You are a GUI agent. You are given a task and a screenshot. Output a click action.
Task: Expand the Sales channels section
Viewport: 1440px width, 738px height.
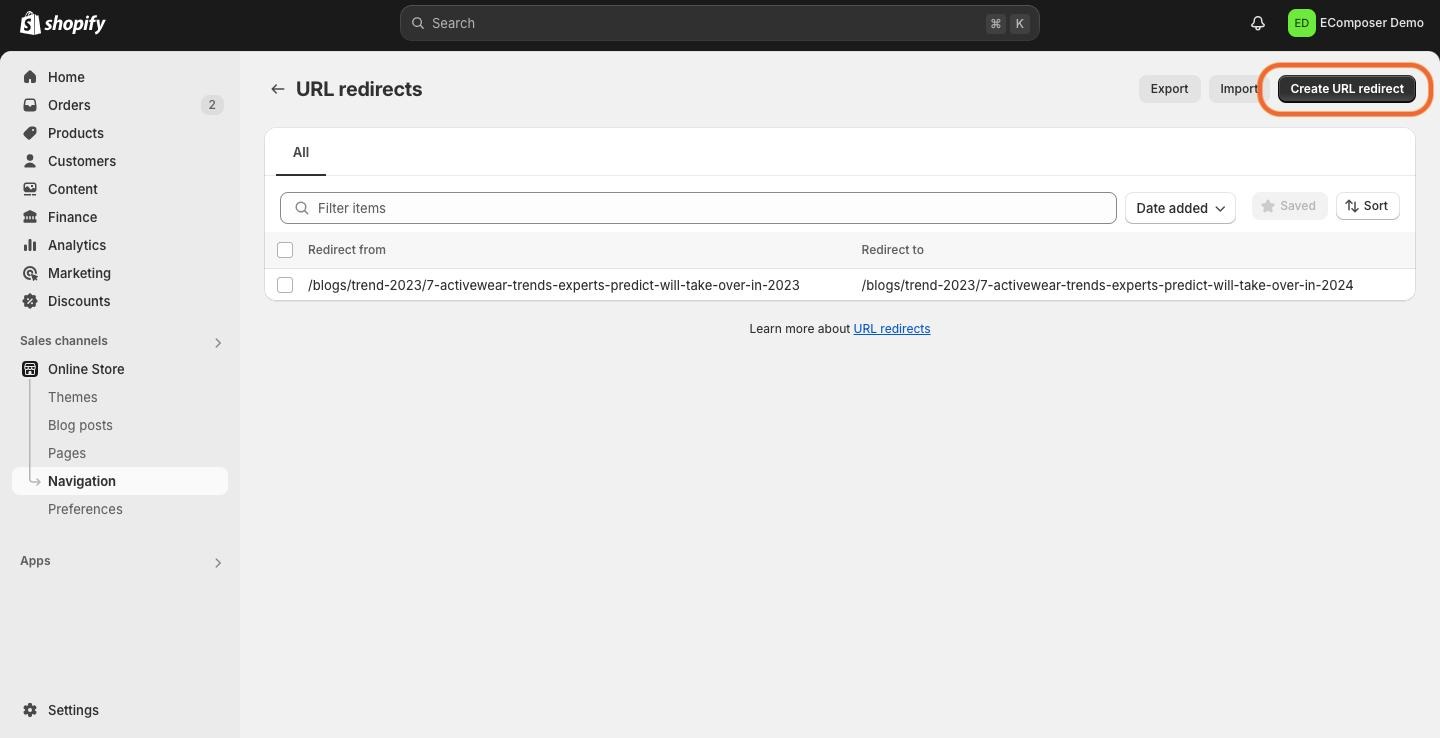point(218,343)
